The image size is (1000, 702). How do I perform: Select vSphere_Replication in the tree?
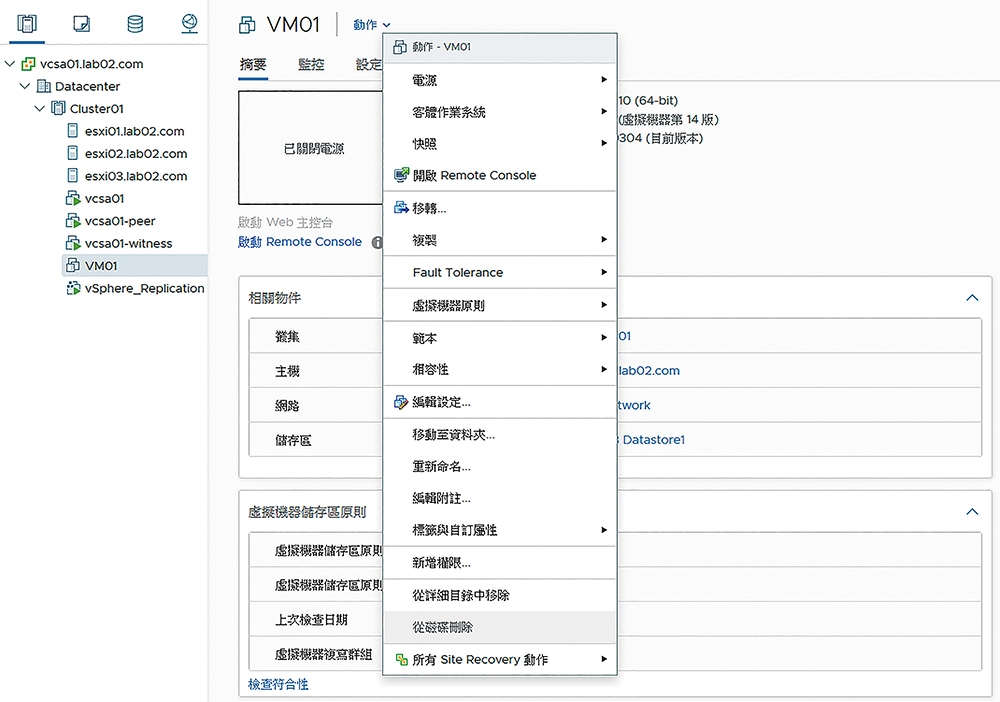pyautogui.click(x=144, y=288)
